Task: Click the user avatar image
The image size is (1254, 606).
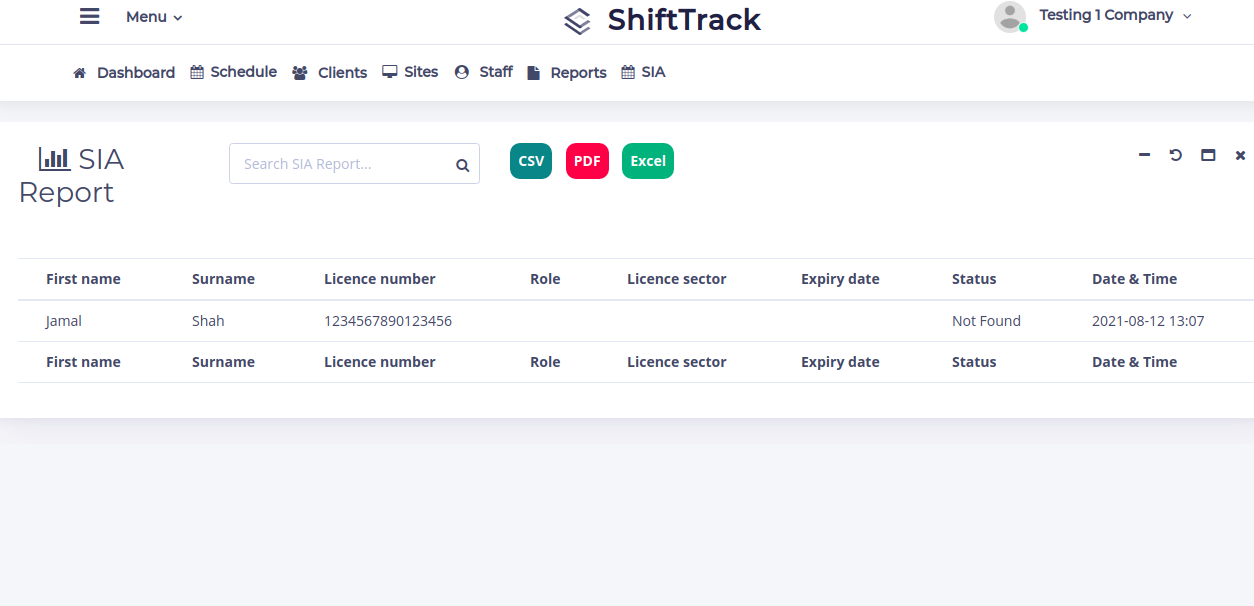Action: (x=1010, y=16)
